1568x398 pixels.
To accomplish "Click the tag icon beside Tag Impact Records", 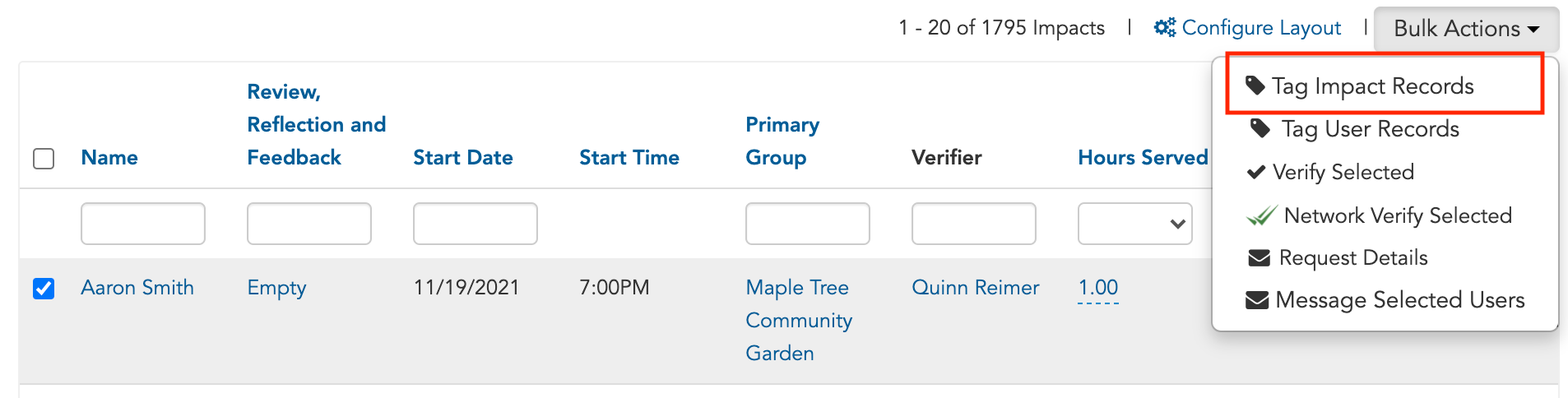I will [1255, 86].
